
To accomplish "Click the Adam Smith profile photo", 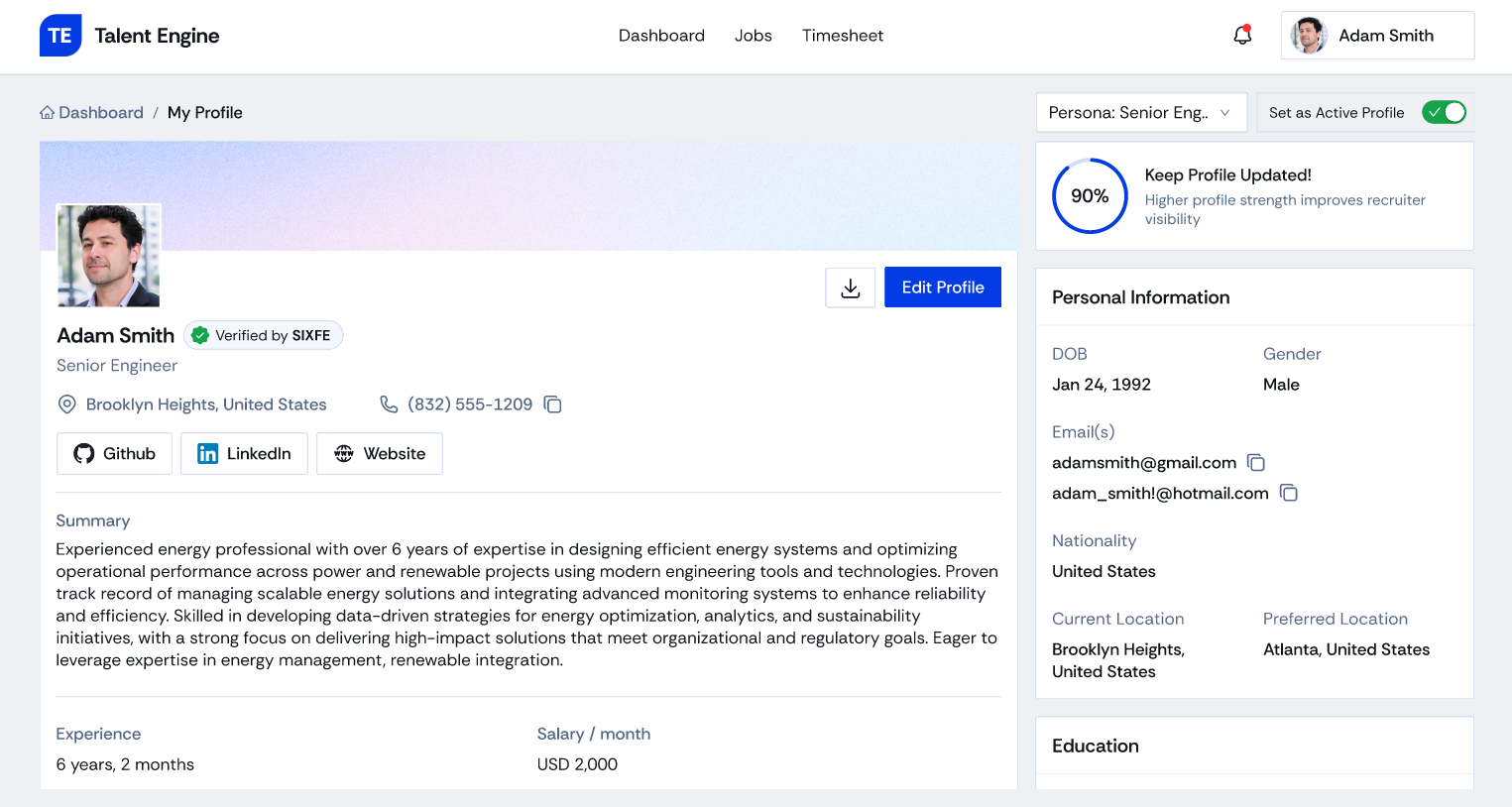I will point(109,256).
